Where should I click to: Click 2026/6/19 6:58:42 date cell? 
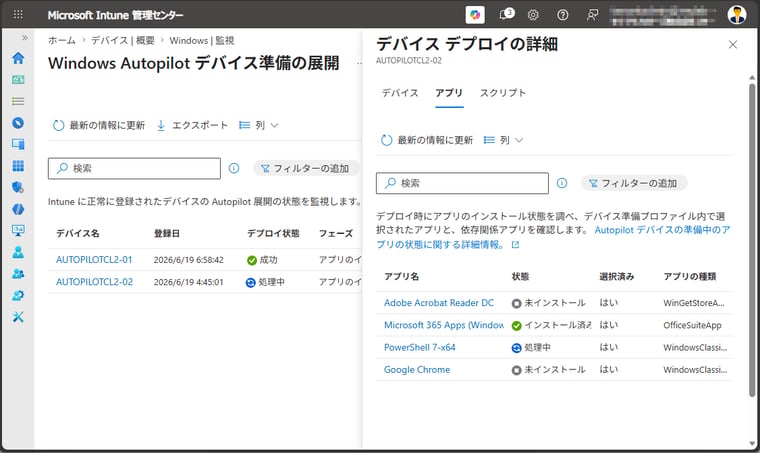point(189,260)
